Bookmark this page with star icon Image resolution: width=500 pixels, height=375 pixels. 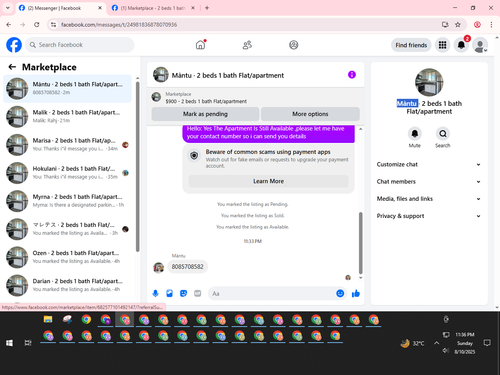[x=458, y=24]
